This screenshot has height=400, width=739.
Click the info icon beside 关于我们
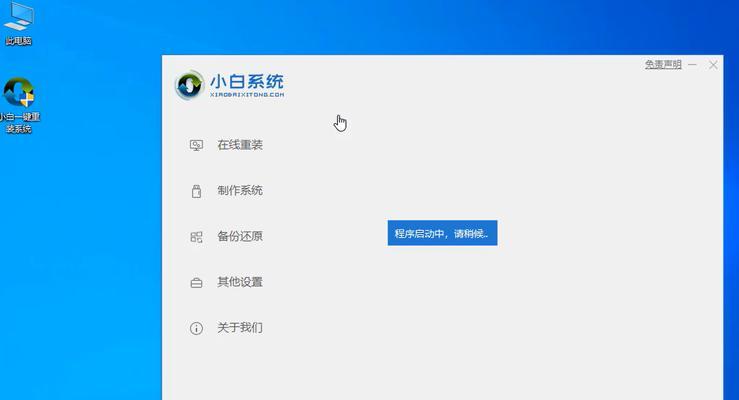pyautogui.click(x=196, y=328)
